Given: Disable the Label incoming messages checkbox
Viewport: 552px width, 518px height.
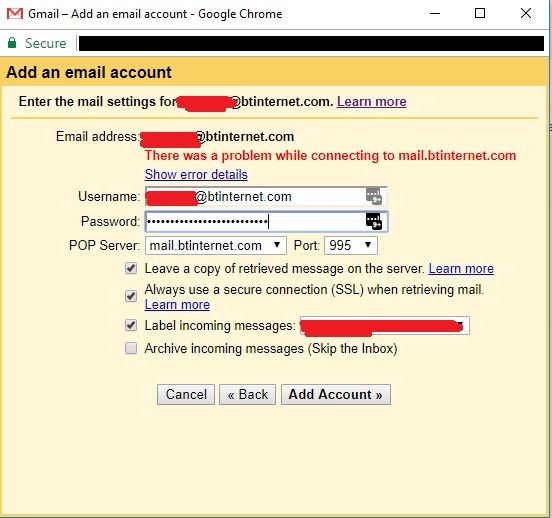Looking at the screenshot, I should tap(131, 325).
